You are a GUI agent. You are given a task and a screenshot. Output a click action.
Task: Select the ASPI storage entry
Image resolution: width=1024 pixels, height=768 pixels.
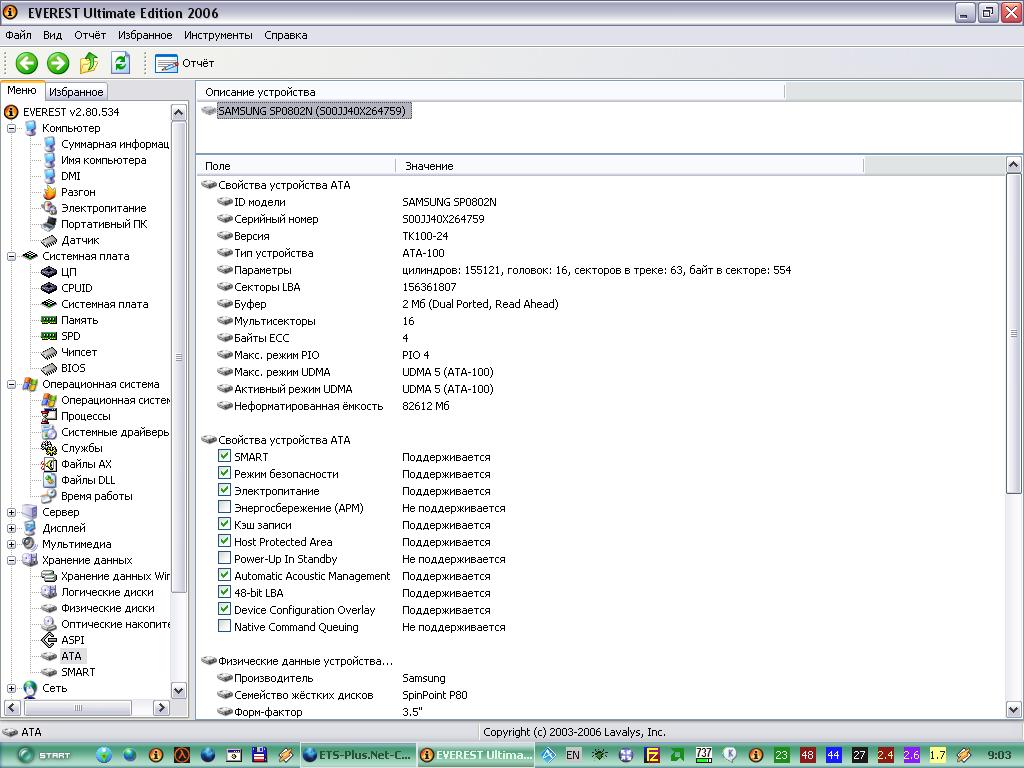(72, 640)
